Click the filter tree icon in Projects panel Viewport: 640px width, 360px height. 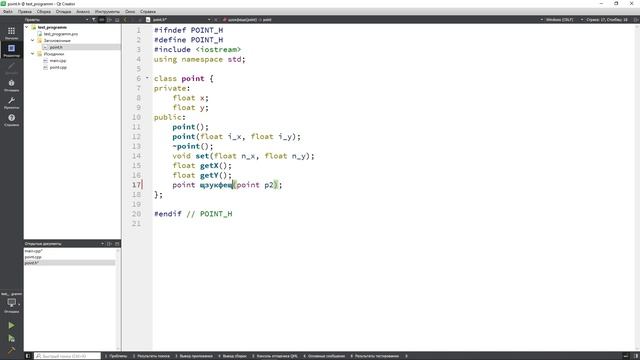tap(94, 20)
